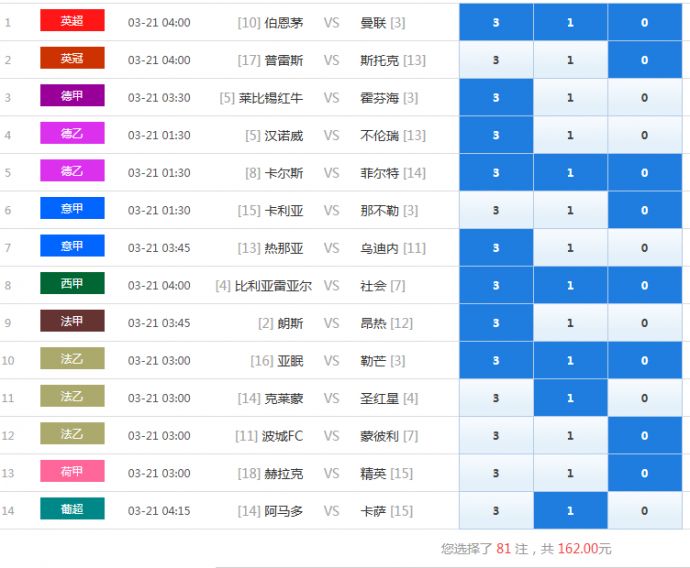The image size is (690, 568).
Task: Toggle the 0 option for 卡尔斯 vs 菲尔特
Action: point(644,173)
